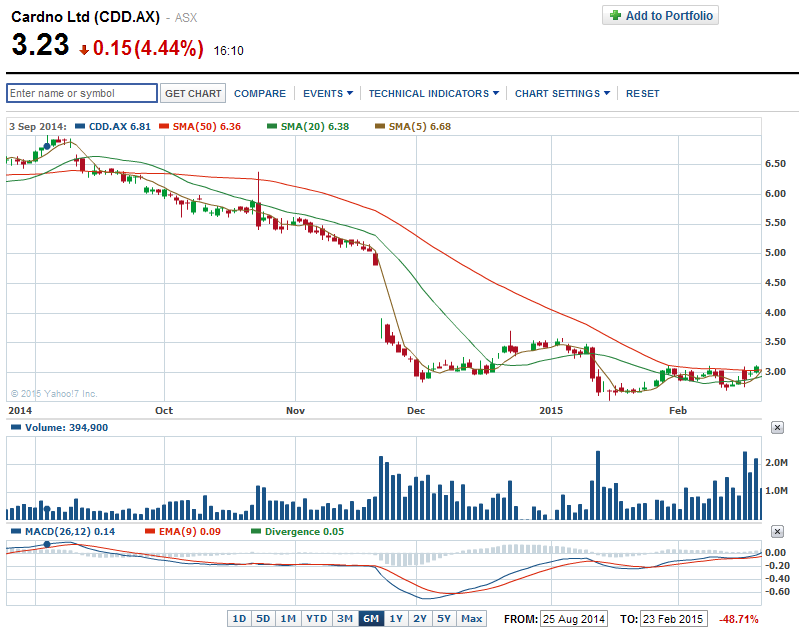Click the 0.15(4.44%) price change text
The width and height of the screenshot is (799, 629).
coord(148,48)
